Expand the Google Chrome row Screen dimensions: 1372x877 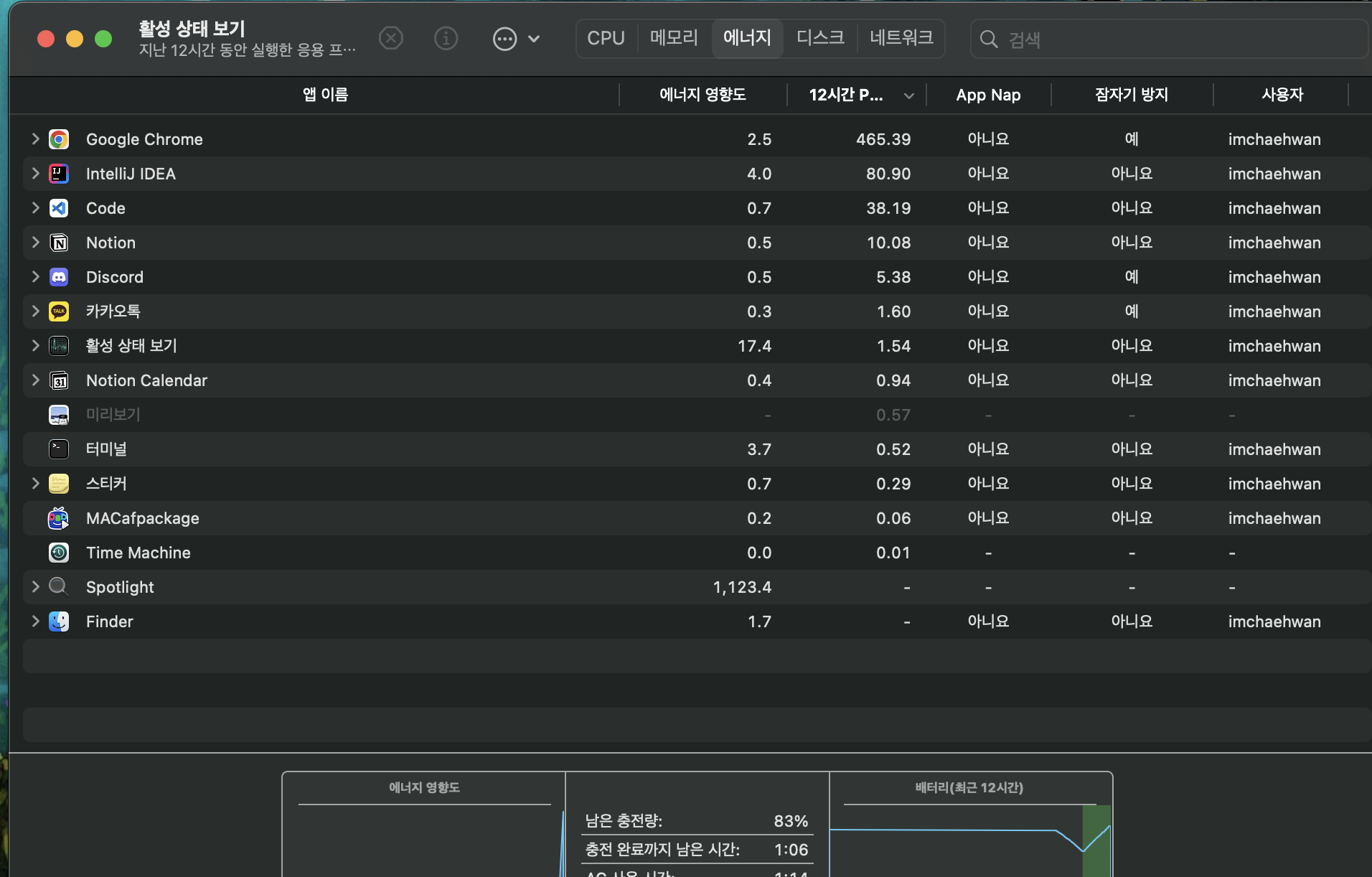click(x=35, y=139)
